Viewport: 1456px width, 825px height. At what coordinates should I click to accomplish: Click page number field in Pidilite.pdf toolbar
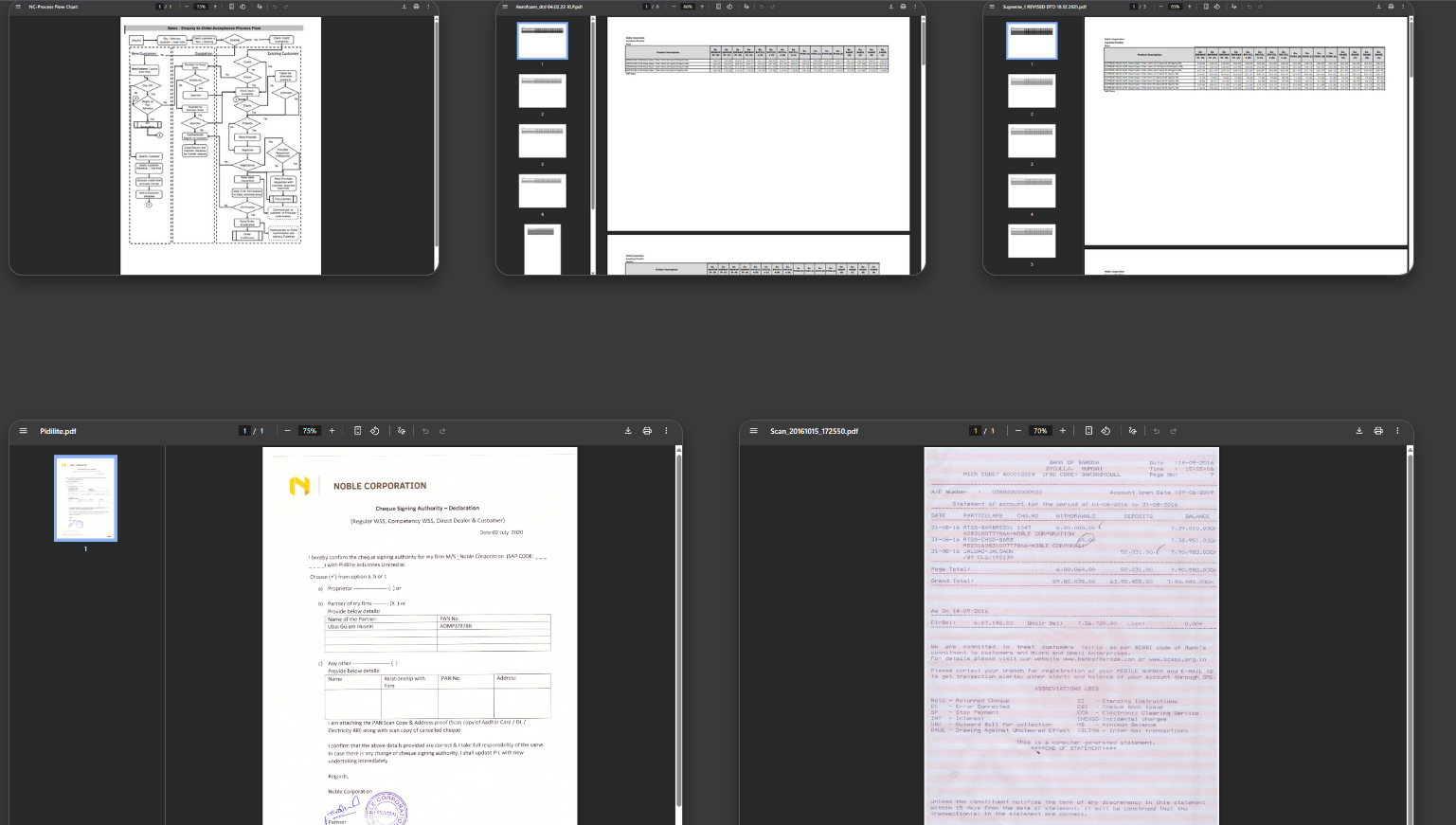click(244, 431)
